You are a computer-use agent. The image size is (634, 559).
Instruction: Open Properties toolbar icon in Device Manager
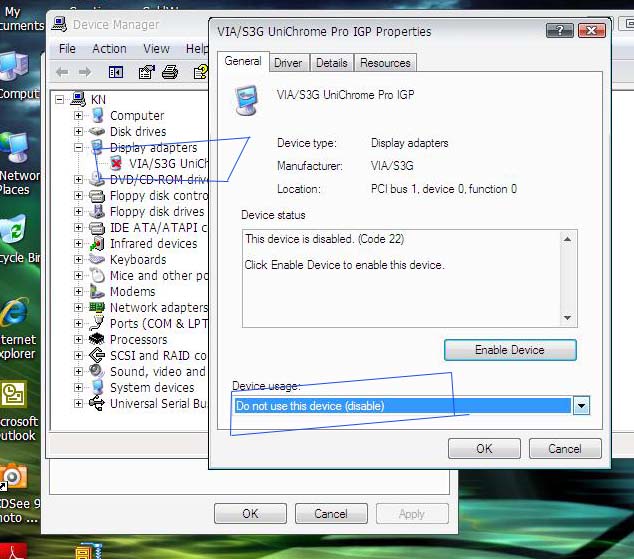point(146,72)
